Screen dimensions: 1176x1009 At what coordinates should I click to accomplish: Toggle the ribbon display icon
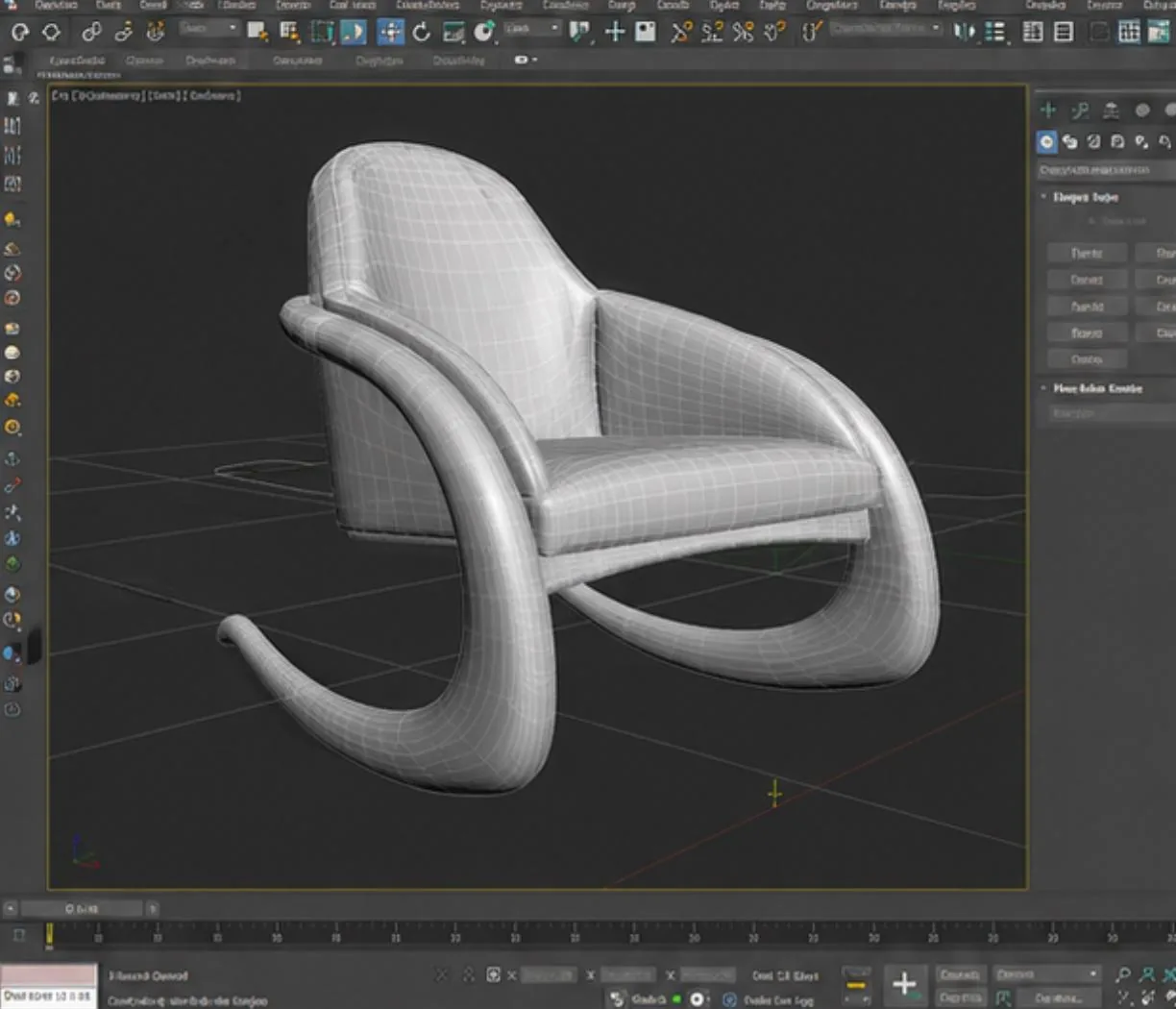click(1064, 33)
